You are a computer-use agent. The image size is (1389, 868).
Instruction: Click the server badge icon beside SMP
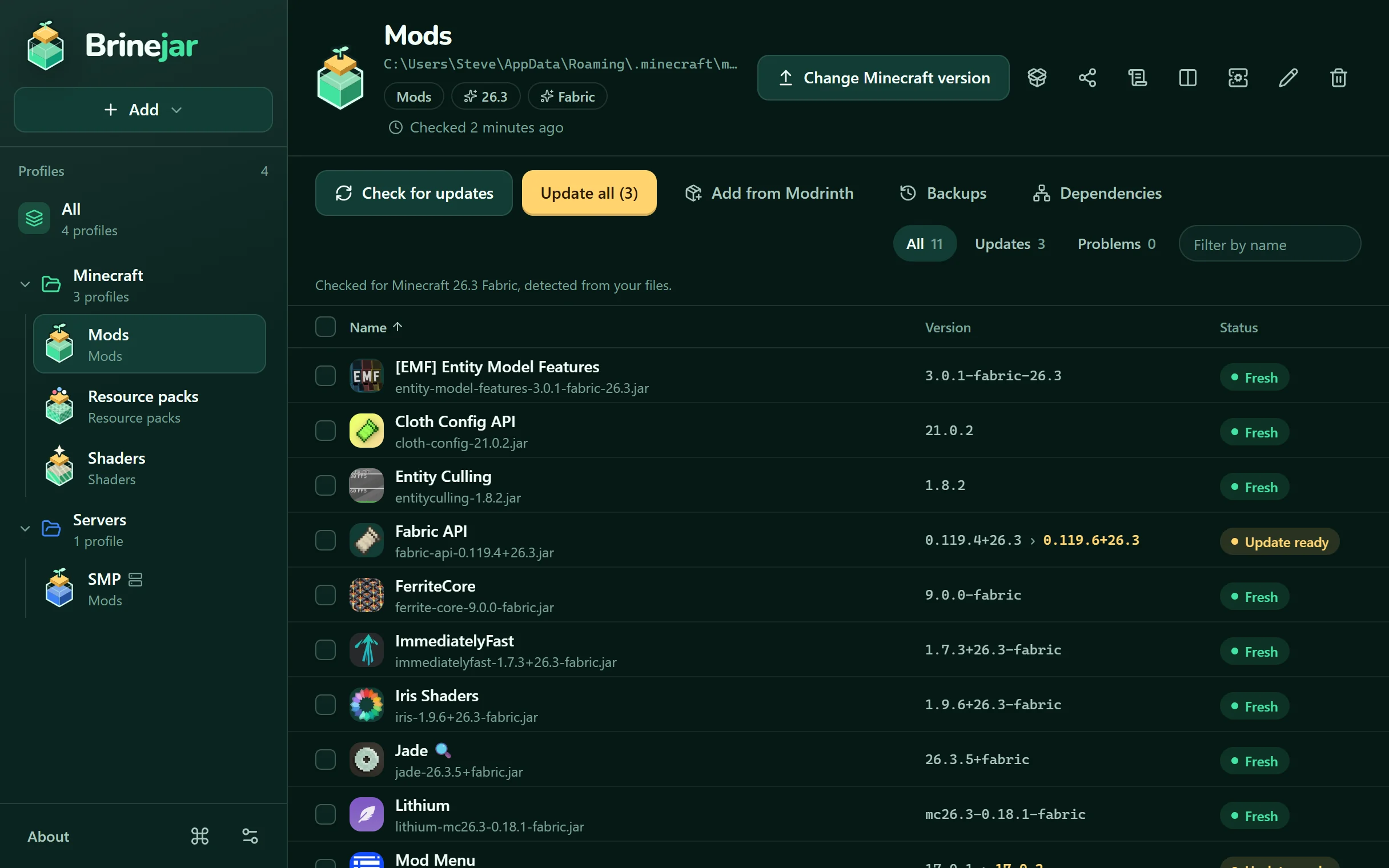point(135,579)
